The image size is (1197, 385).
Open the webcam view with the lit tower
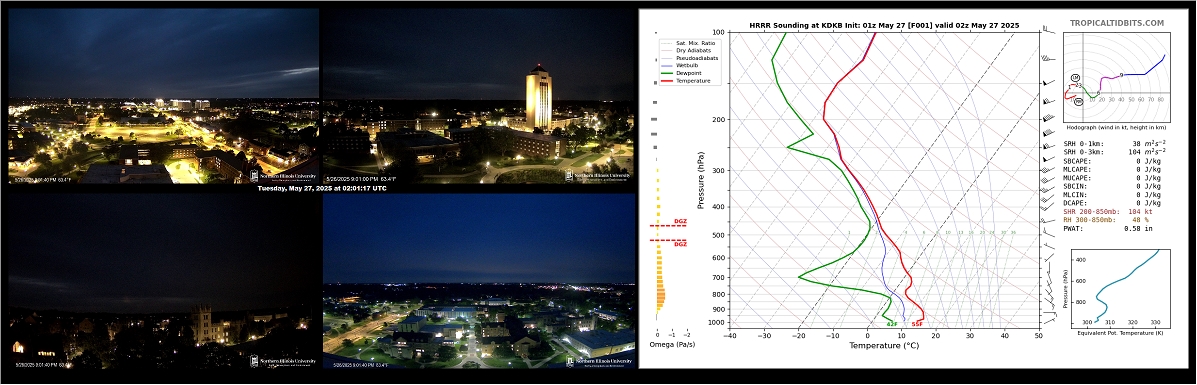(x=478, y=95)
